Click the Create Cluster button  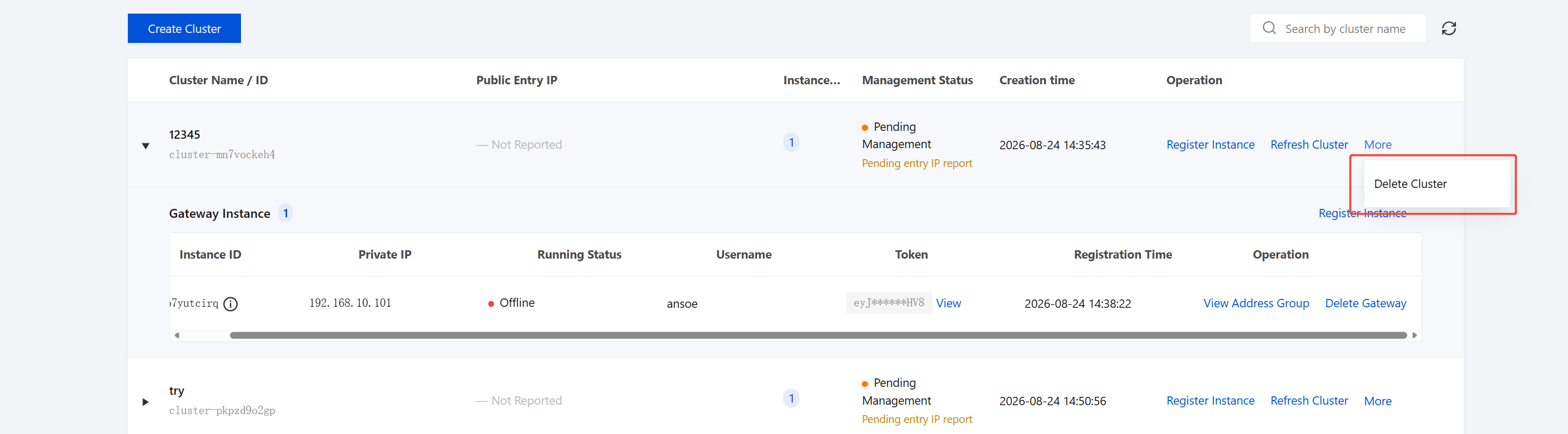pos(184,29)
